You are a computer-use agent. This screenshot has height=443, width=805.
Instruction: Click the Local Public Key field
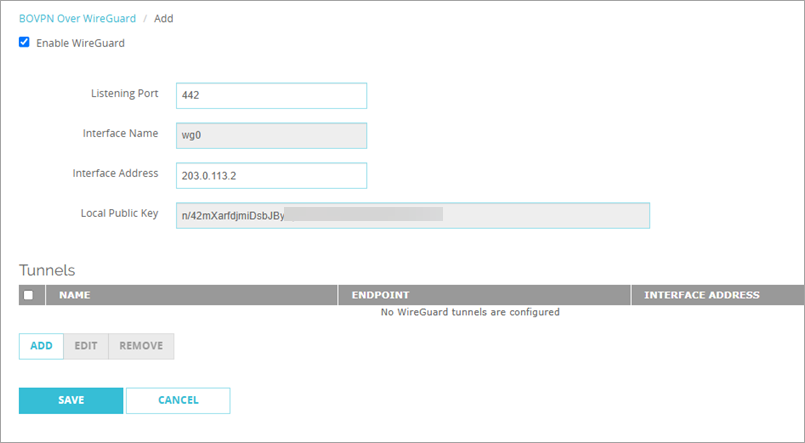point(413,216)
